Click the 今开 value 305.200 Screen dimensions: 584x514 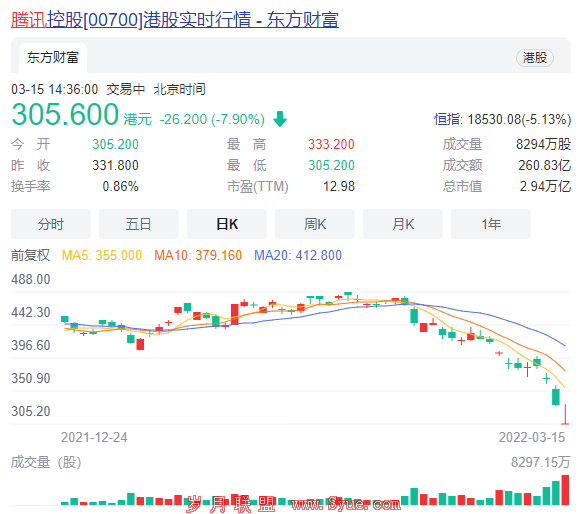pos(115,145)
